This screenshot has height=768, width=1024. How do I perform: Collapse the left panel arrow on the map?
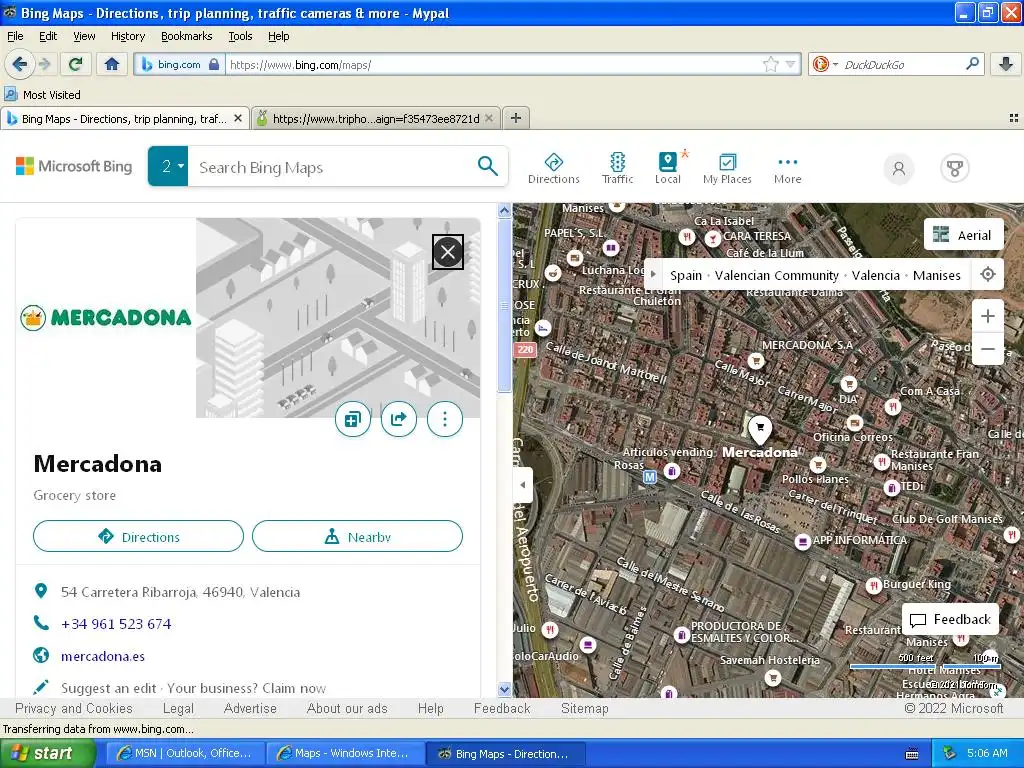point(522,485)
